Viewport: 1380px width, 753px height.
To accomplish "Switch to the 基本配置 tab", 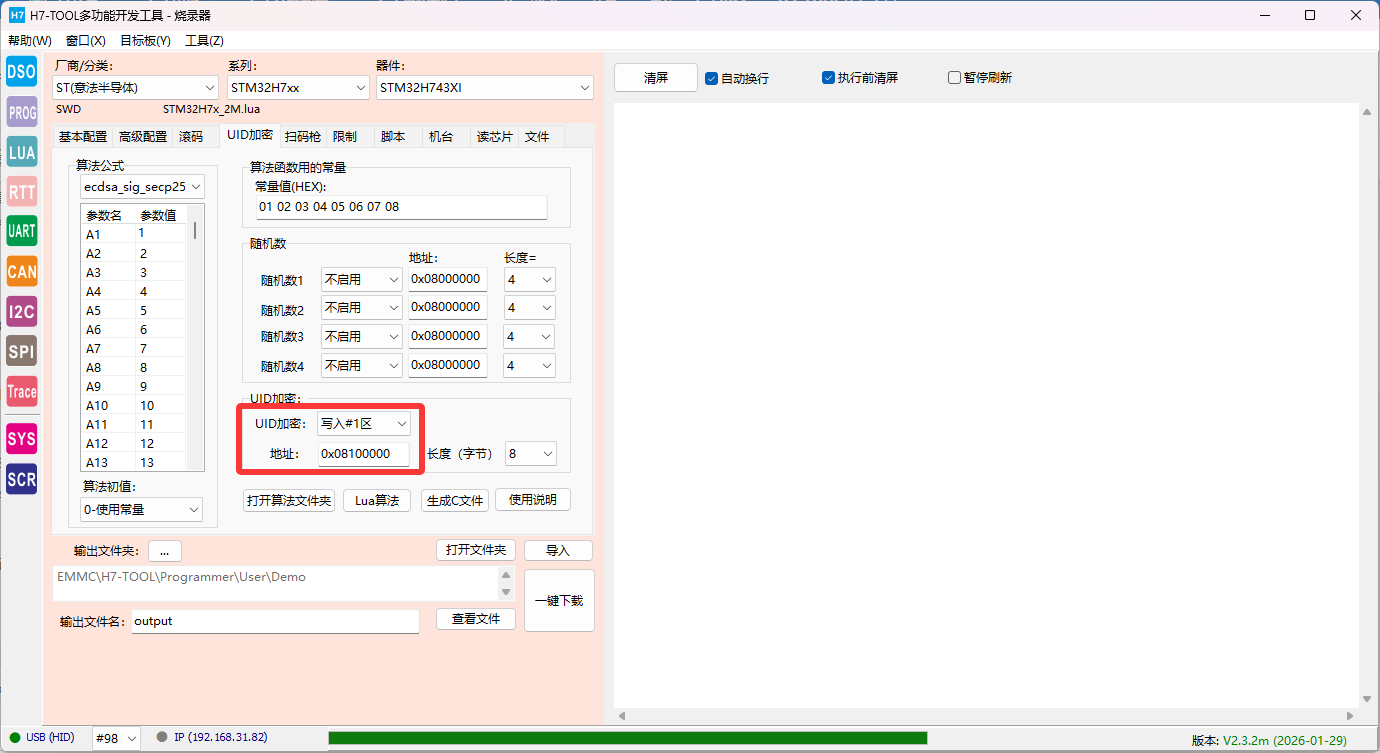I will (x=82, y=137).
